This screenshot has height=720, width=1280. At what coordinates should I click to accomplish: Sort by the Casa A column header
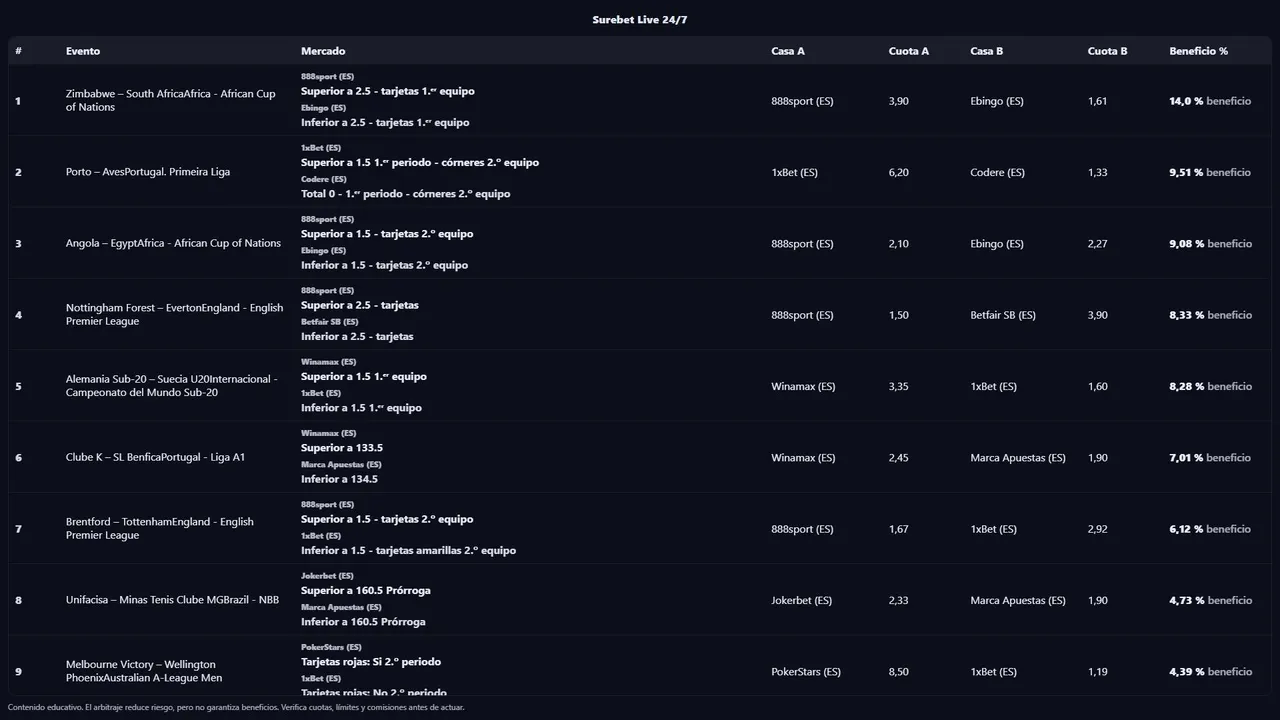pos(788,51)
